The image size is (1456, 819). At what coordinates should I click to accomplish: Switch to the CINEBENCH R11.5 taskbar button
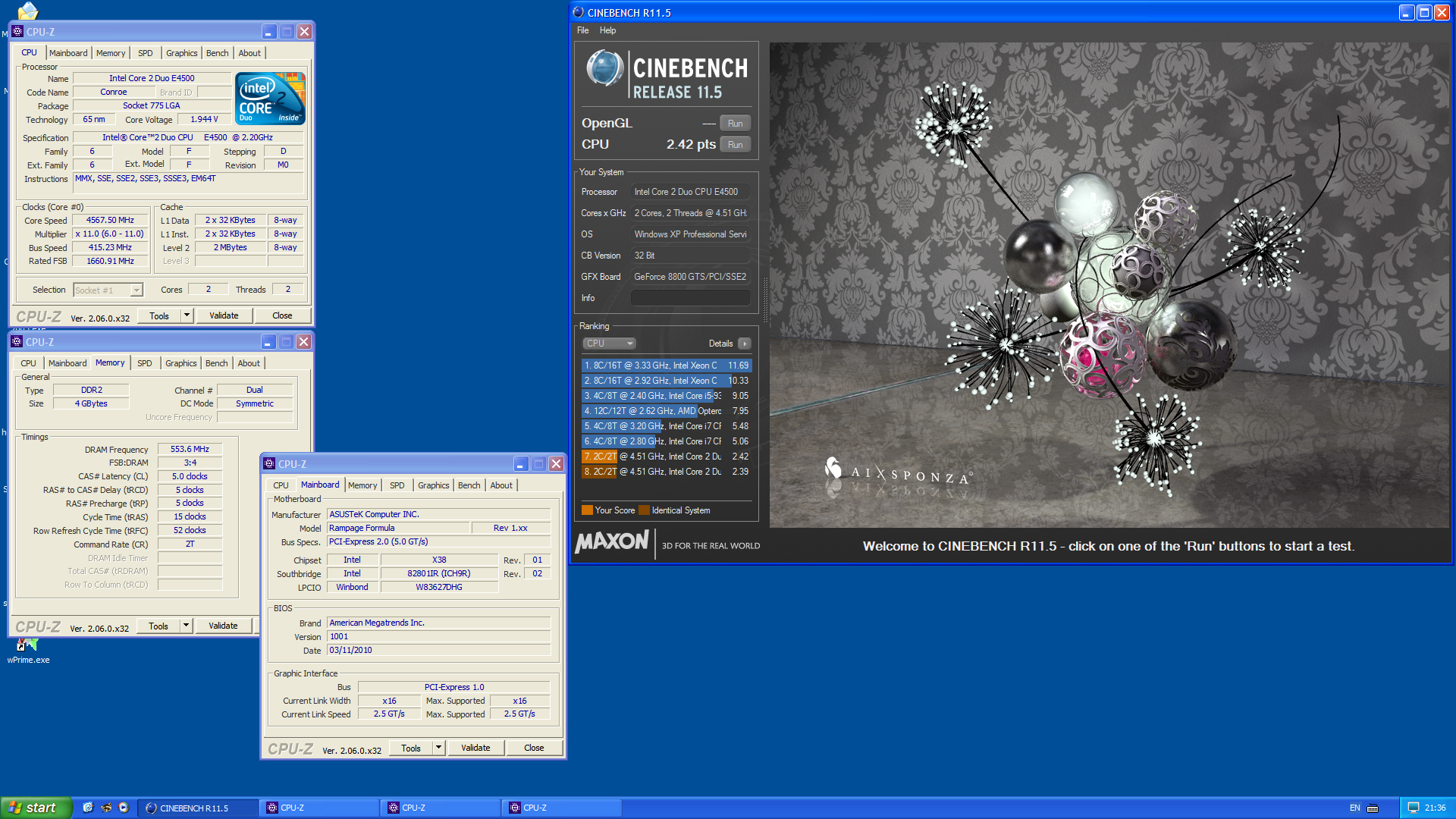pyautogui.click(x=199, y=808)
